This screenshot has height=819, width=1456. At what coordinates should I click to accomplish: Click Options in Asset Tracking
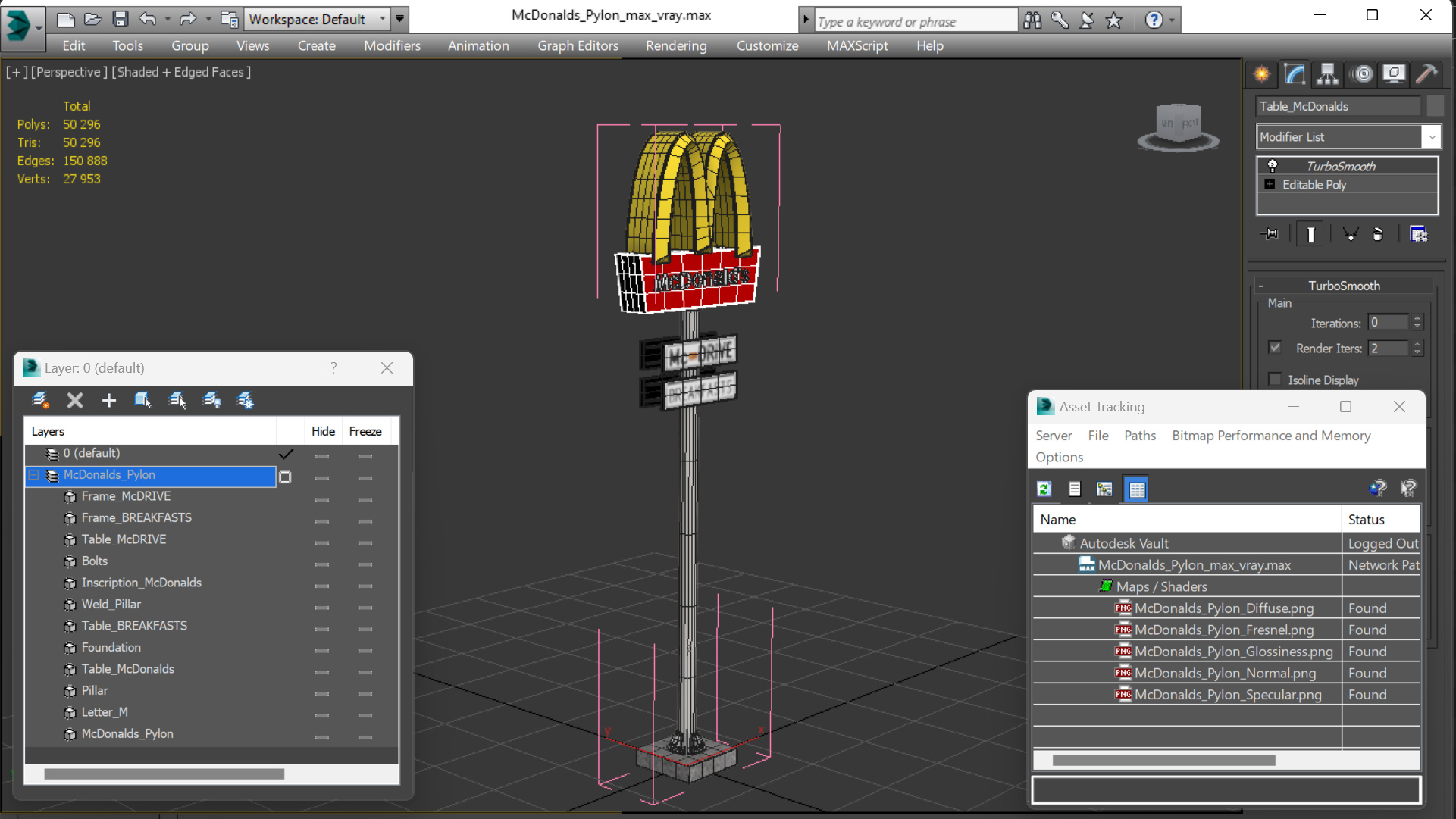(1059, 458)
